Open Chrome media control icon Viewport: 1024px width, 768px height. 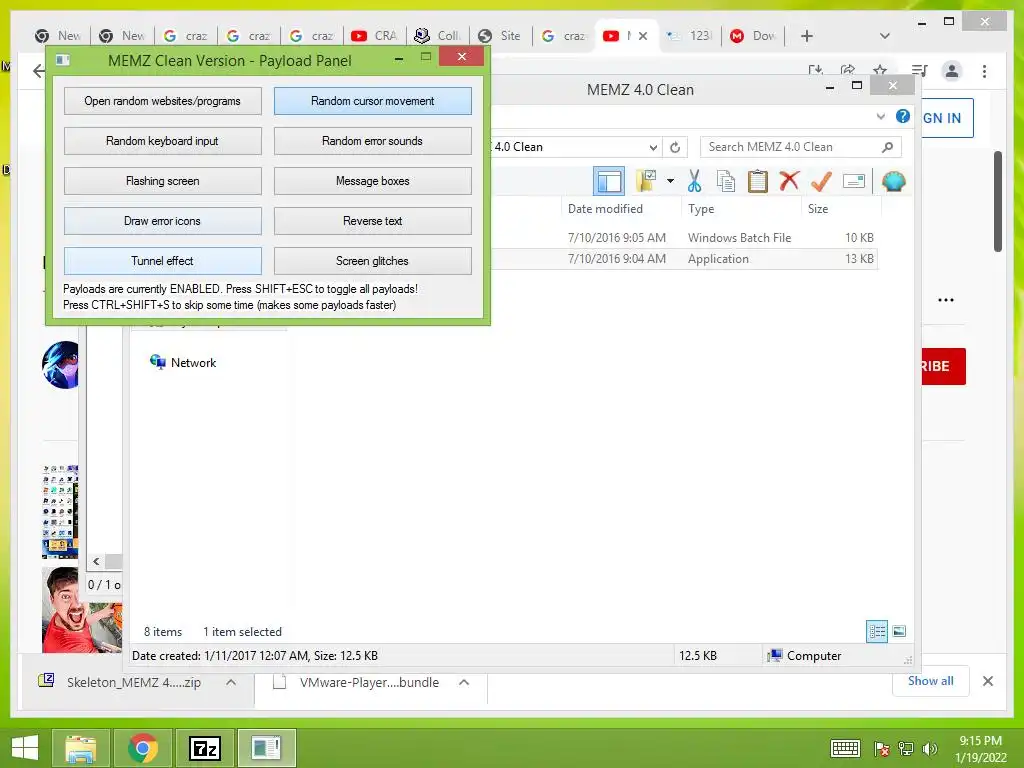[919, 71]
